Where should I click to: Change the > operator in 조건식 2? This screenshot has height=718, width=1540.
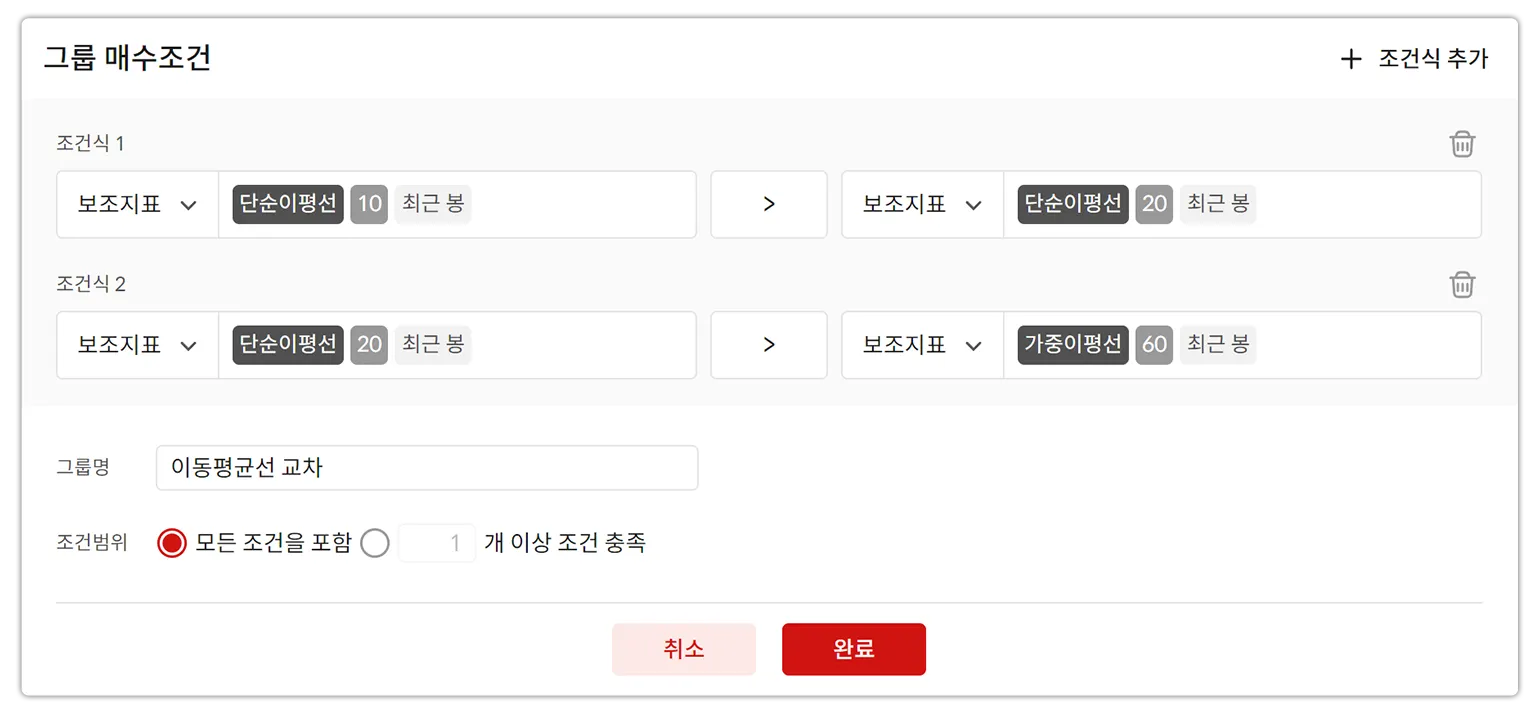tap(768, 345)
